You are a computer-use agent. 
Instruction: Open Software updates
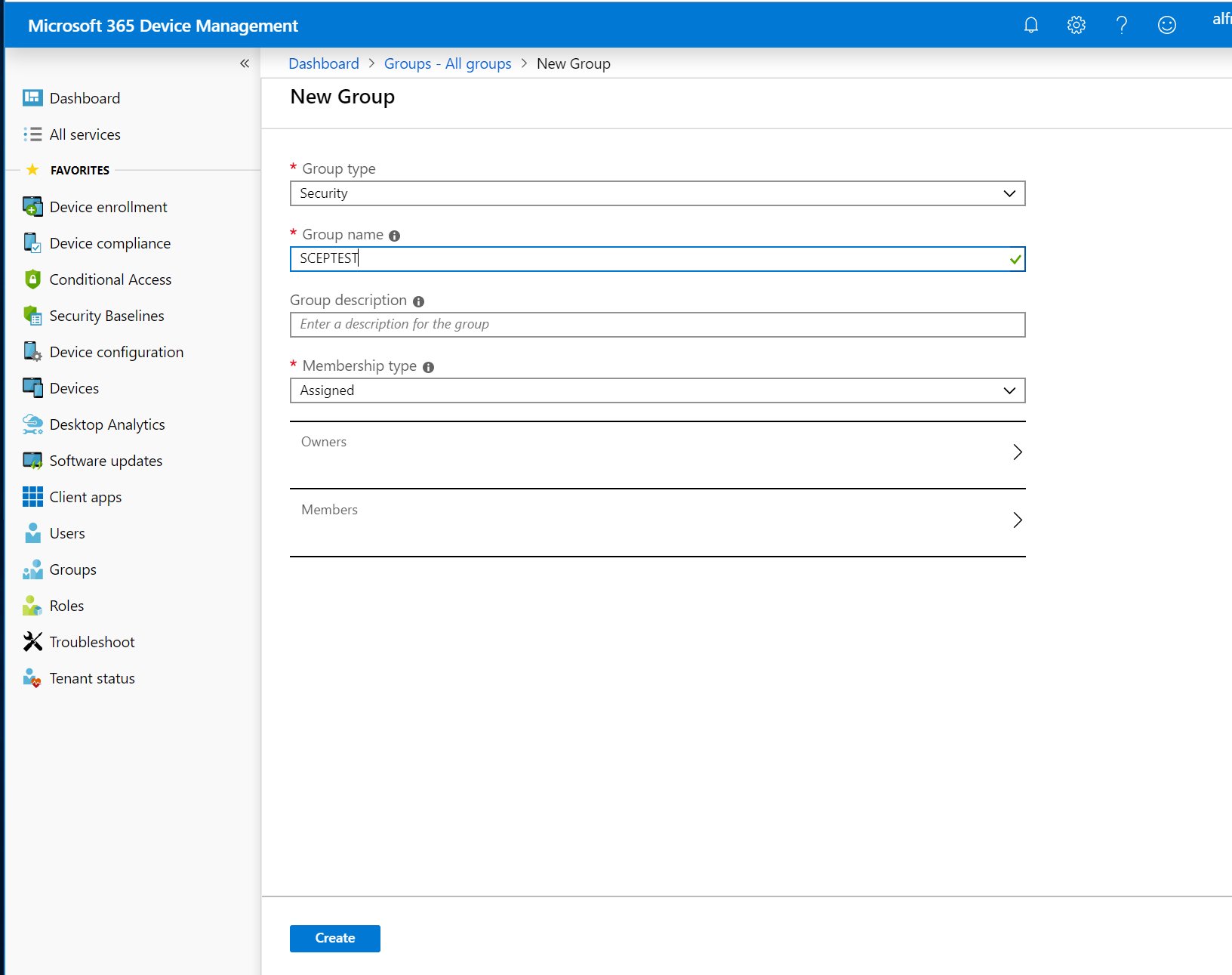105,460
